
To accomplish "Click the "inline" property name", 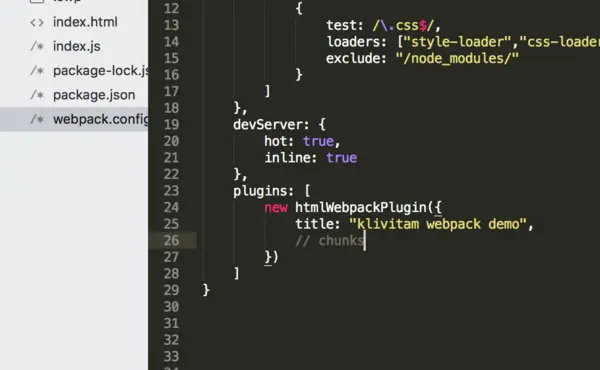I will pyautogui.click(x=287, y=158).
